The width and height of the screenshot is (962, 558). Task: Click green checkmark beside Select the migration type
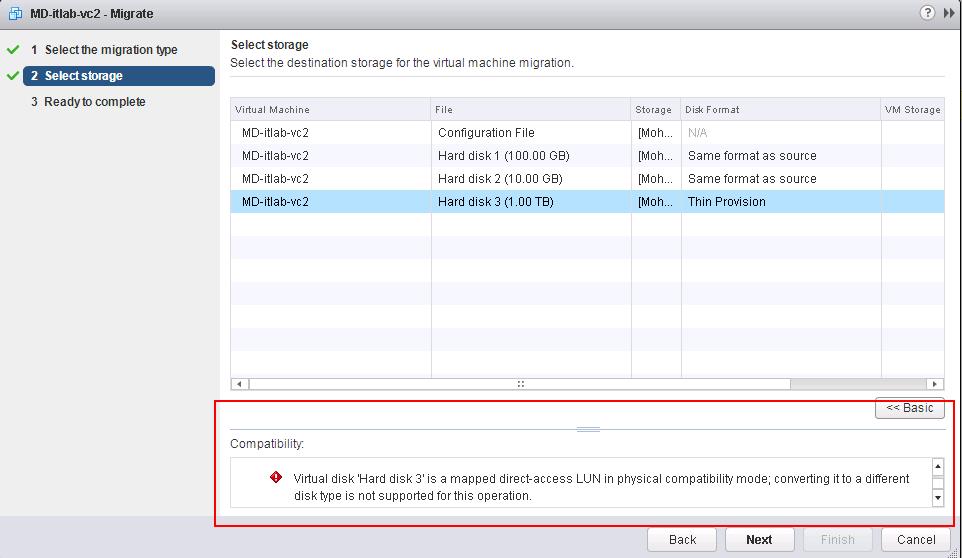(13, 50)
